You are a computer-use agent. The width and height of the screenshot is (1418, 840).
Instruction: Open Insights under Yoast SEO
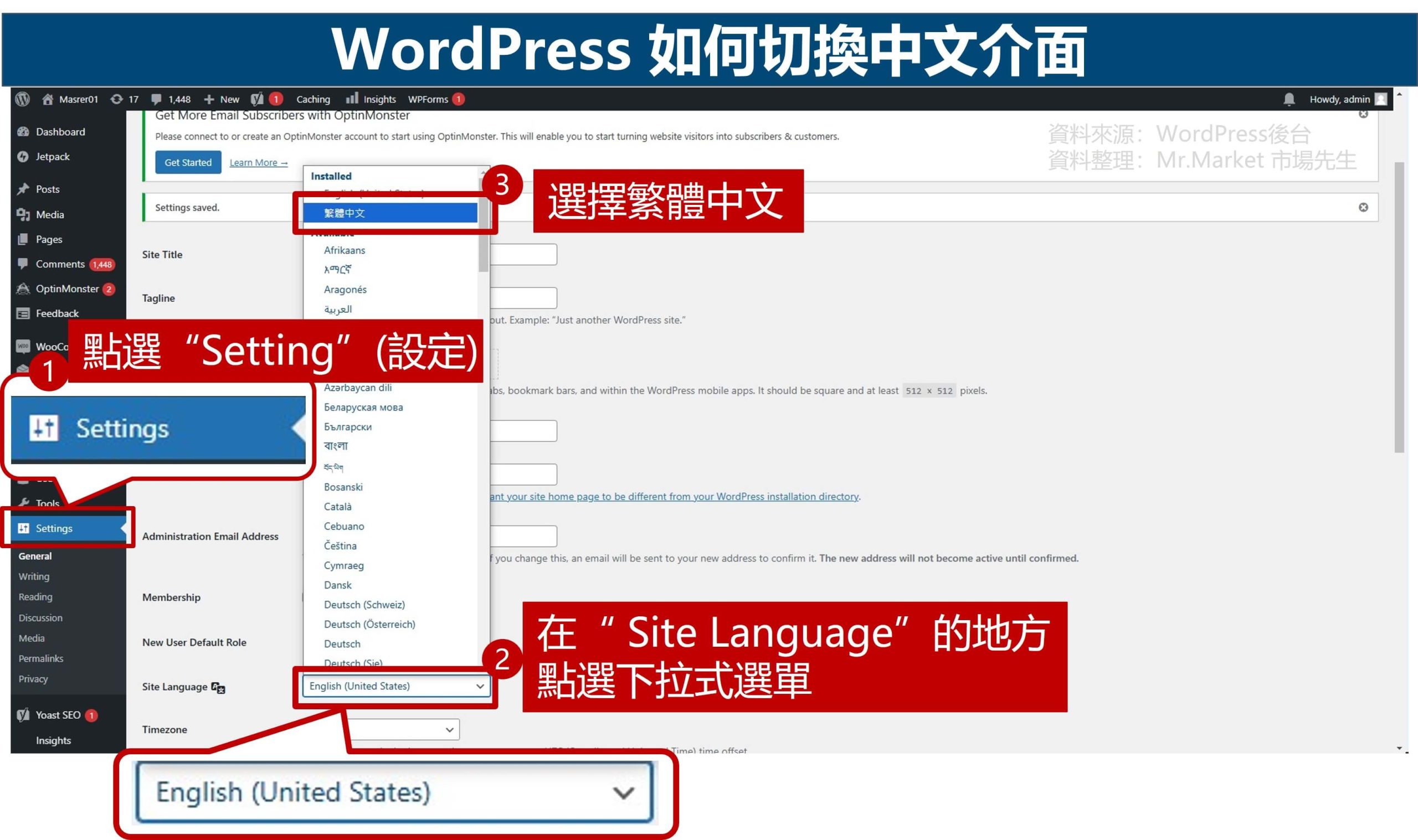coord(53,740)
